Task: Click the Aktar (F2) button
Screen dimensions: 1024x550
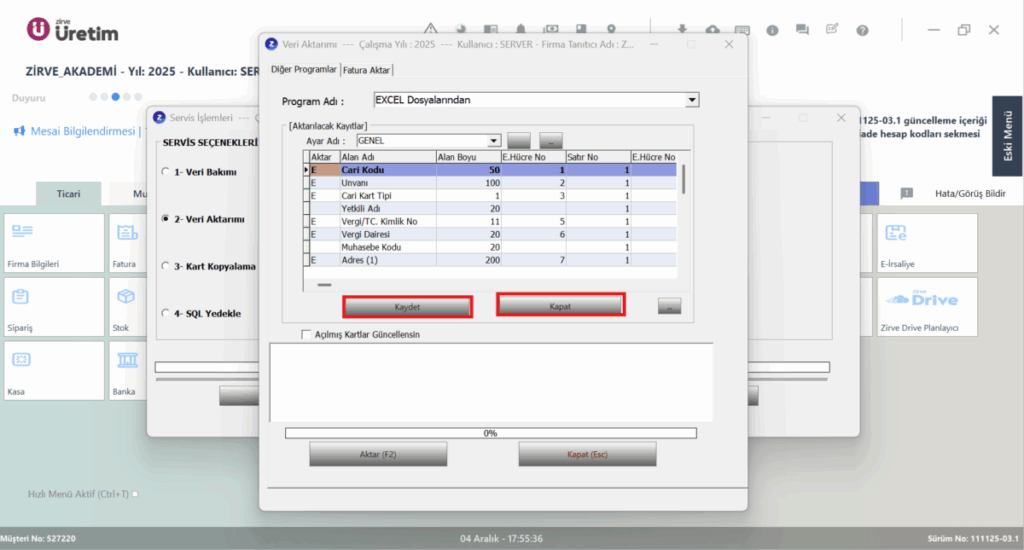Action: [378, 454]
